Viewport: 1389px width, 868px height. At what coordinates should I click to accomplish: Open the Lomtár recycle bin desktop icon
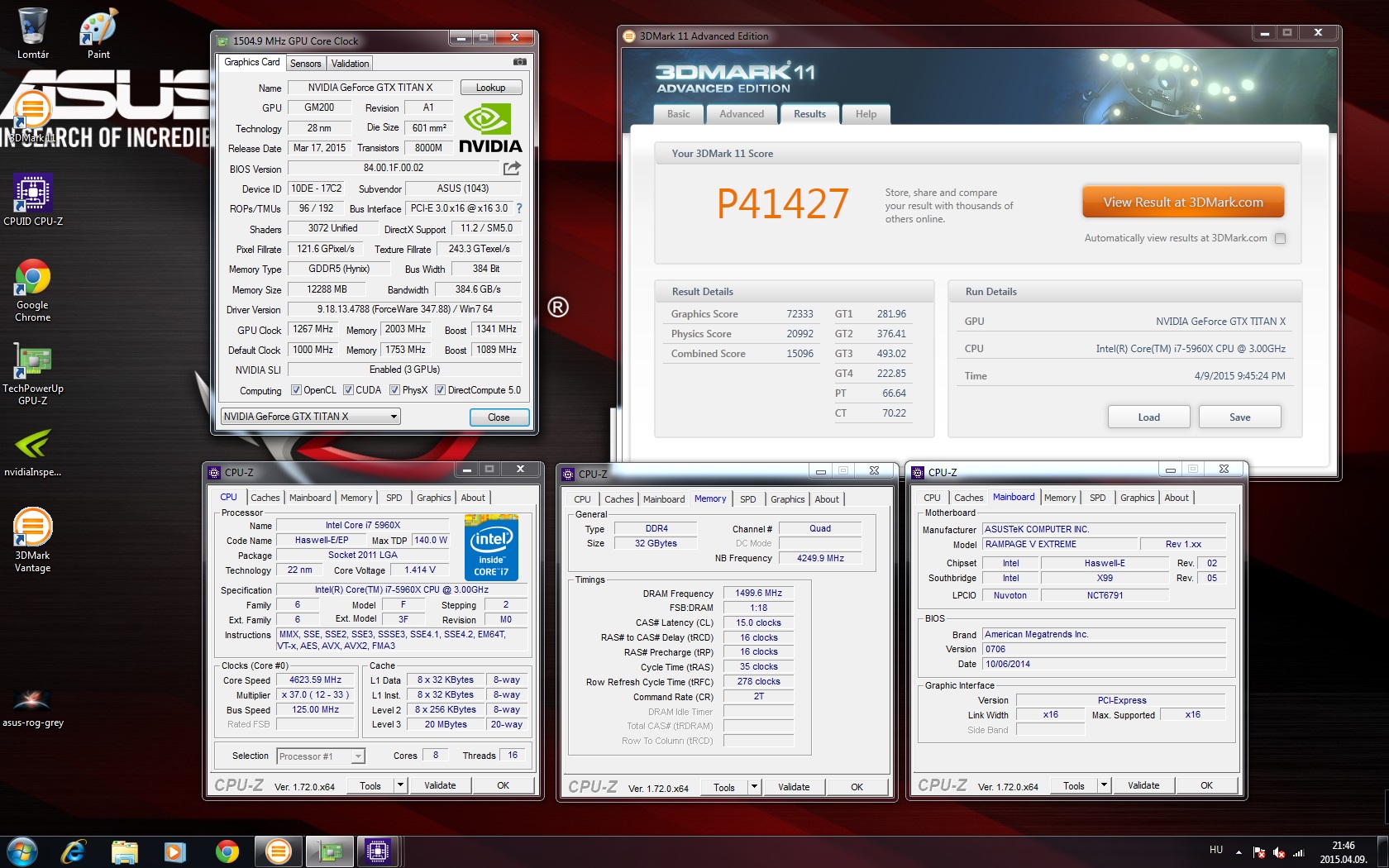[x=33, y=33]
